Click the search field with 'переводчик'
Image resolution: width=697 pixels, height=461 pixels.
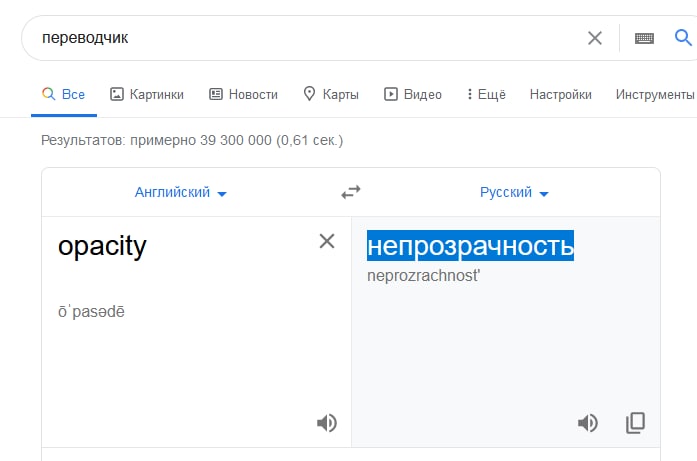tap(300, 38)
